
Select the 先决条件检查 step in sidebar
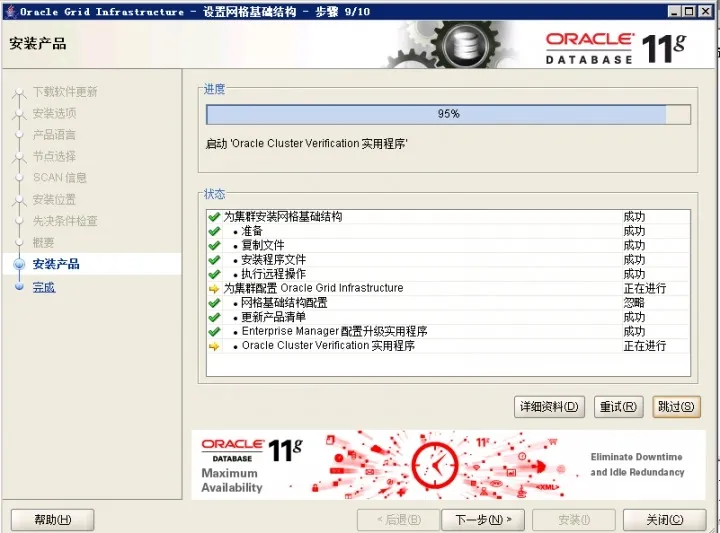[65, 221]
